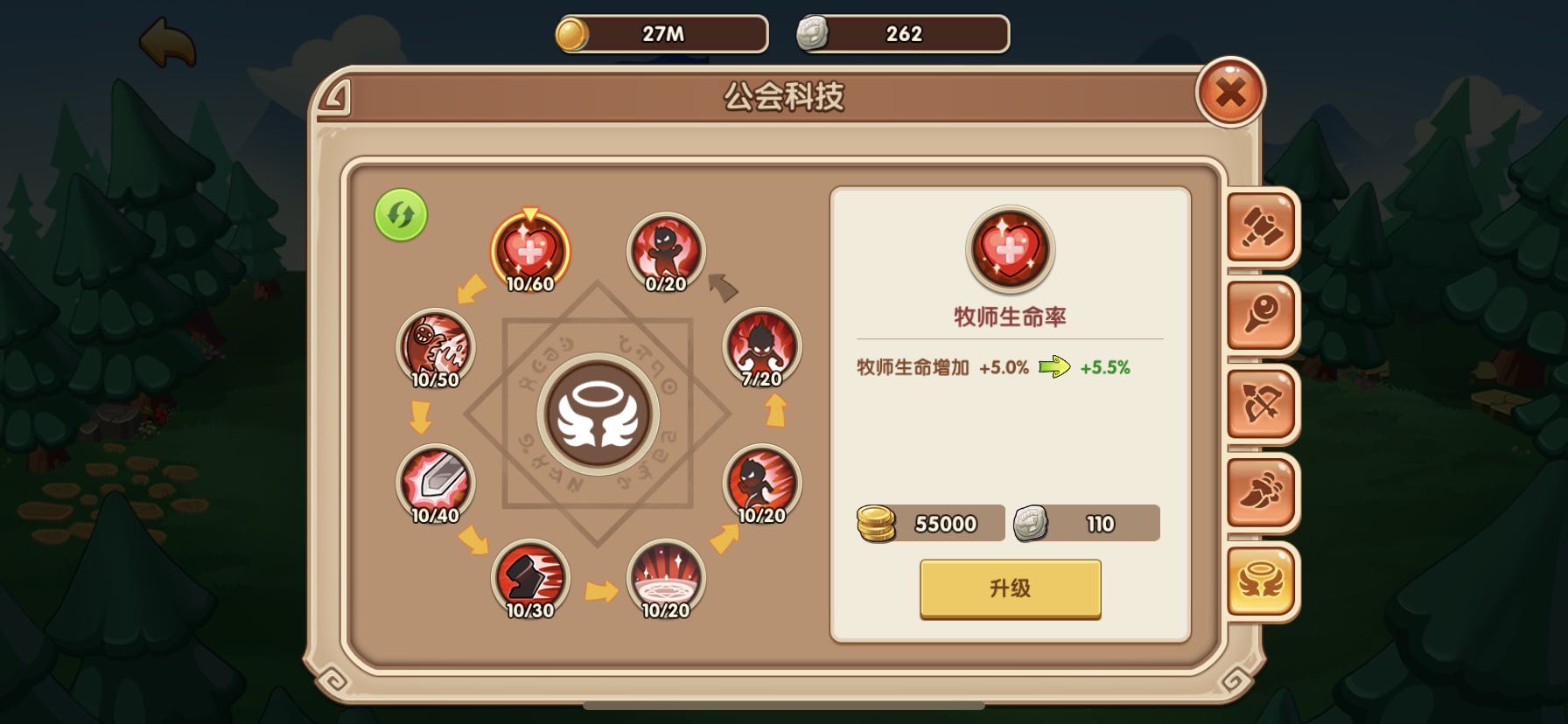Click the central angel wings emblem
Screen dimensions: 1568x724
point(598,414)
